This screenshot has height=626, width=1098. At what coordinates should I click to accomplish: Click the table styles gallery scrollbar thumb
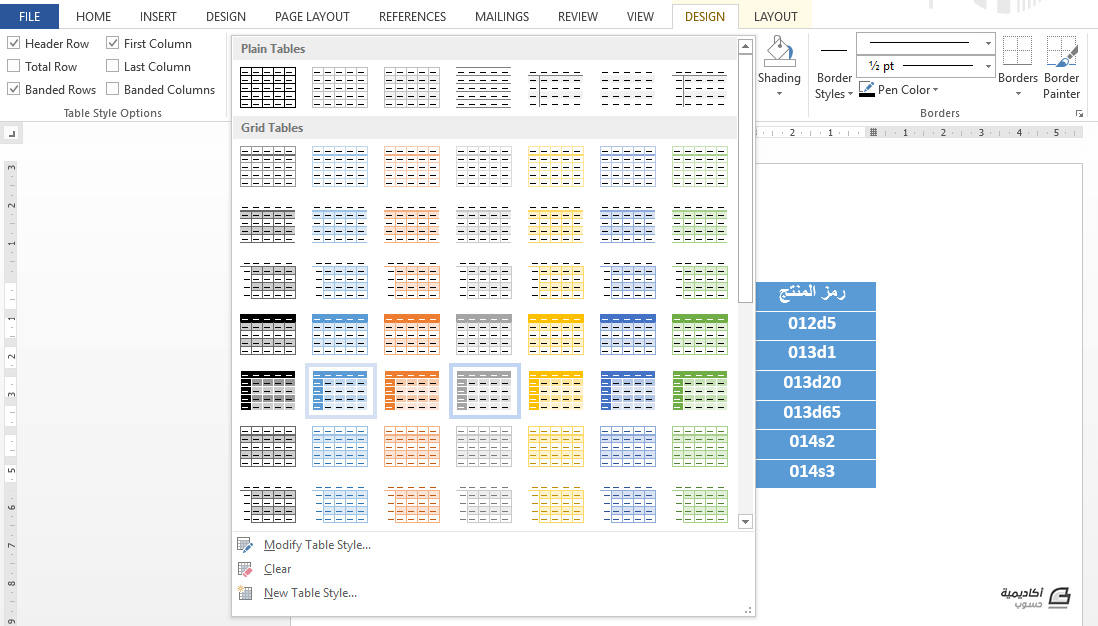pos(745,179)
